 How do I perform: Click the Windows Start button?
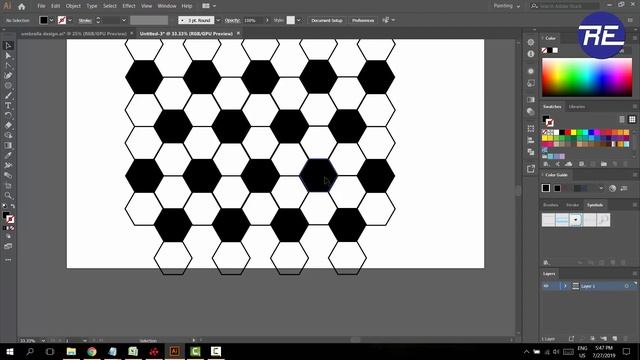(9, 351)
